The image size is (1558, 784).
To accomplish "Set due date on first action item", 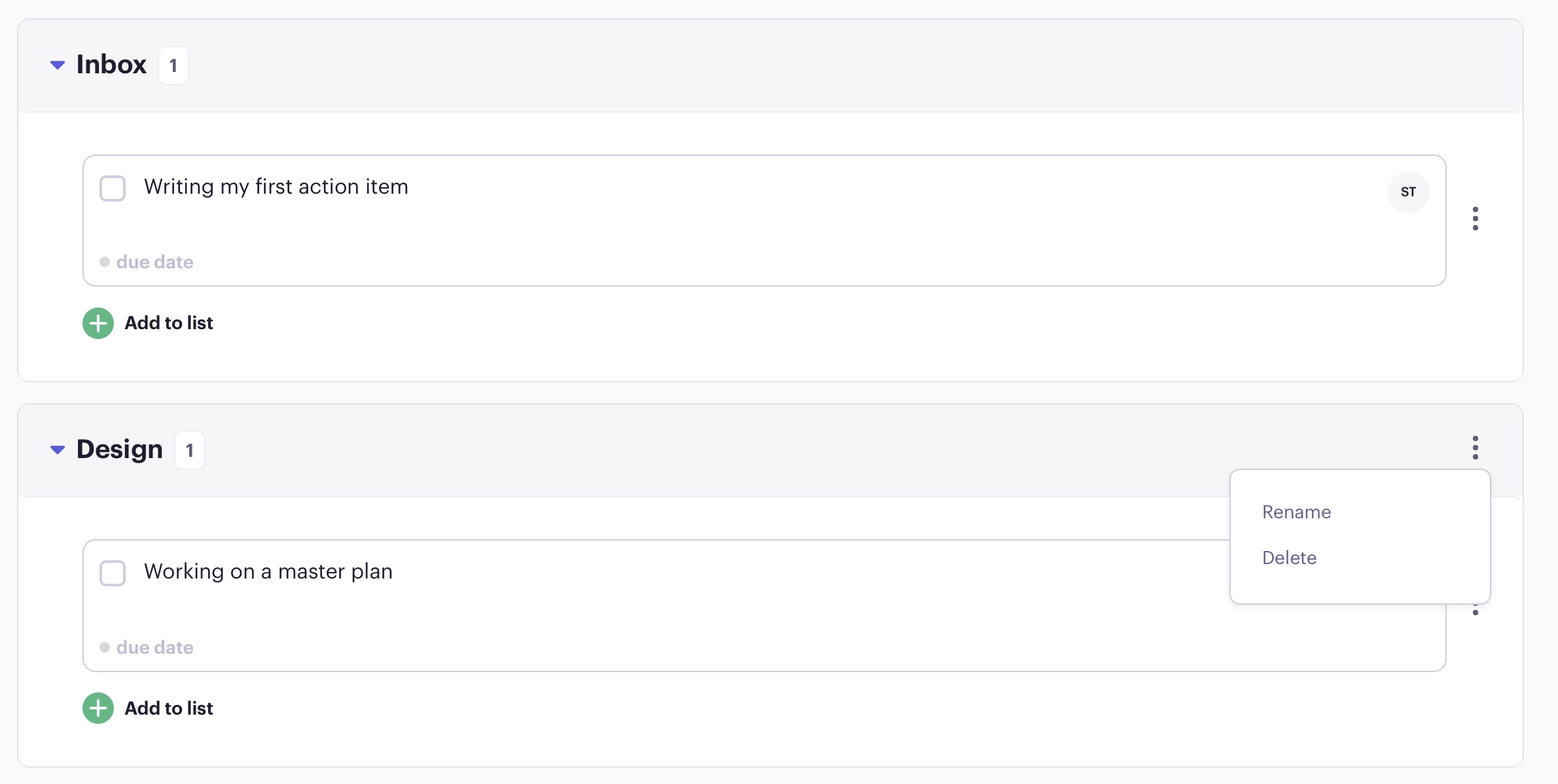I will click(154, 262).
